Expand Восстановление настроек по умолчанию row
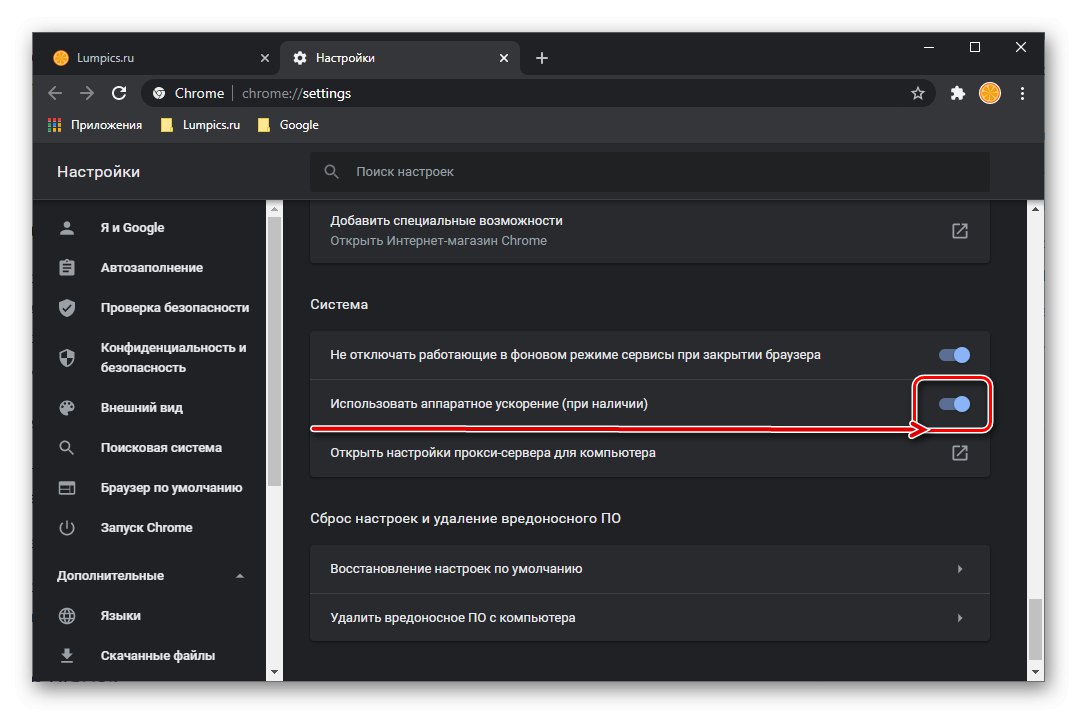 pos(959,569)
